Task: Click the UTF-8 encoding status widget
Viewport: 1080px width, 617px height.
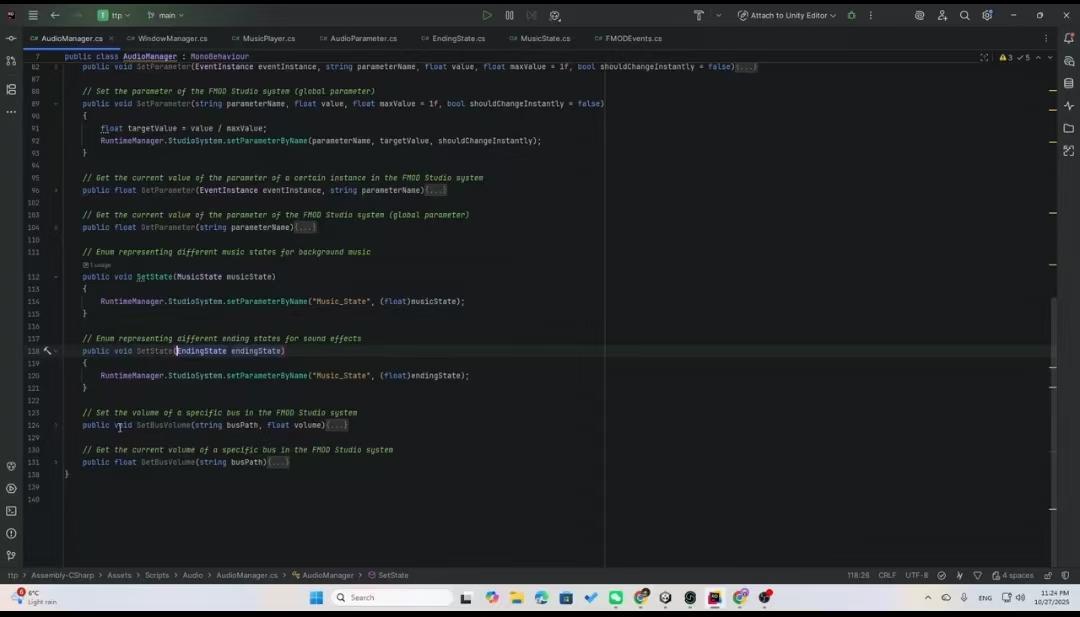Action: pyautogui.click(x=916, y=575)
